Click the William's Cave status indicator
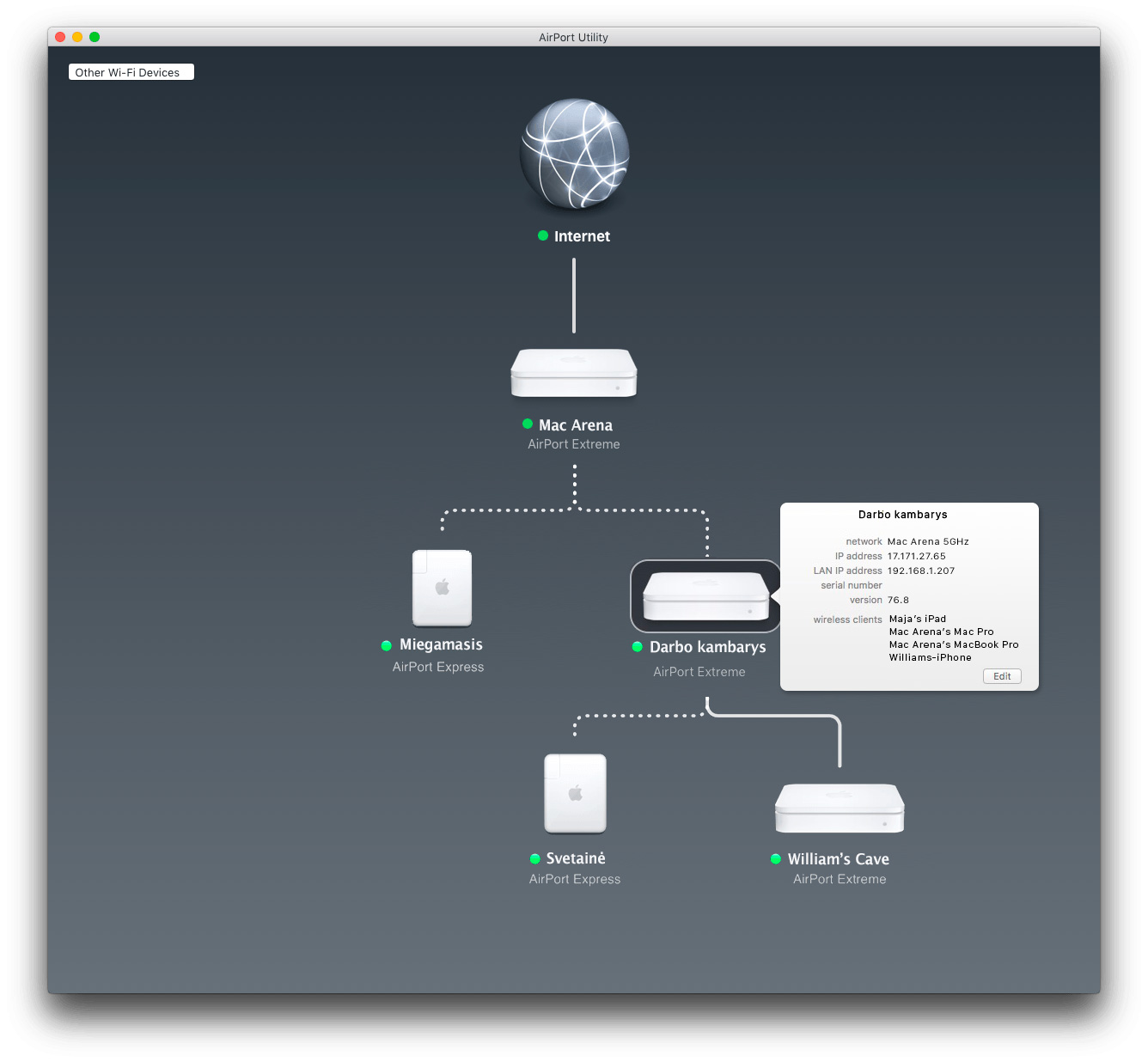The width and height of the screenshot is (1148, 1062). coord(776,858)
